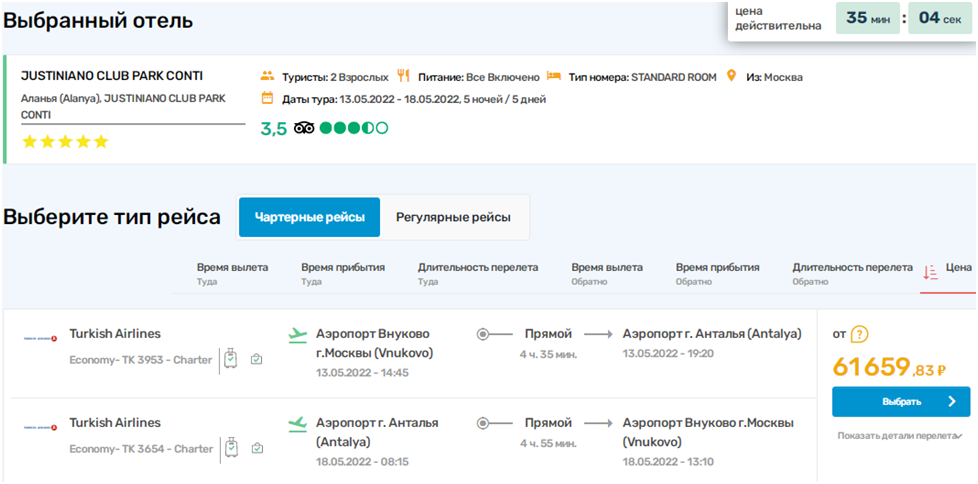Click the TripAdvisor owl logo
Image resolution: width=978 pixels, height=484 pixels.
click(x=304, y=128)
